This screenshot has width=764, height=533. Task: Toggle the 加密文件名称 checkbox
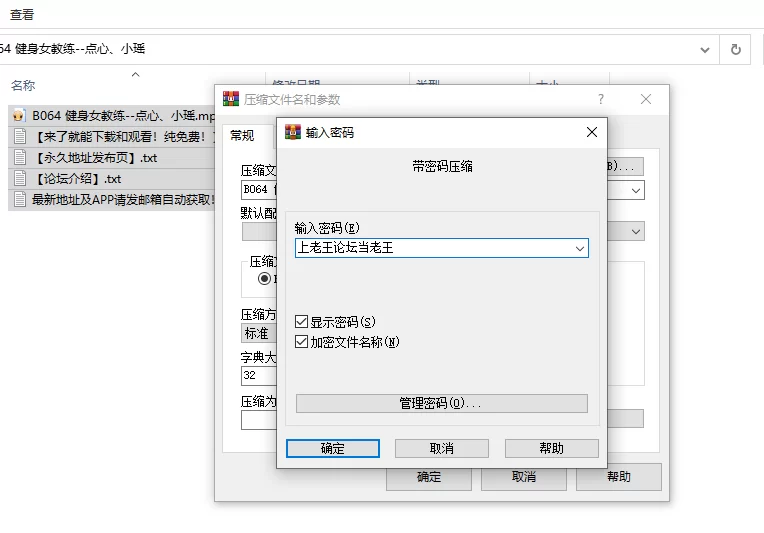pyautogui.click(x=302, y=342)
